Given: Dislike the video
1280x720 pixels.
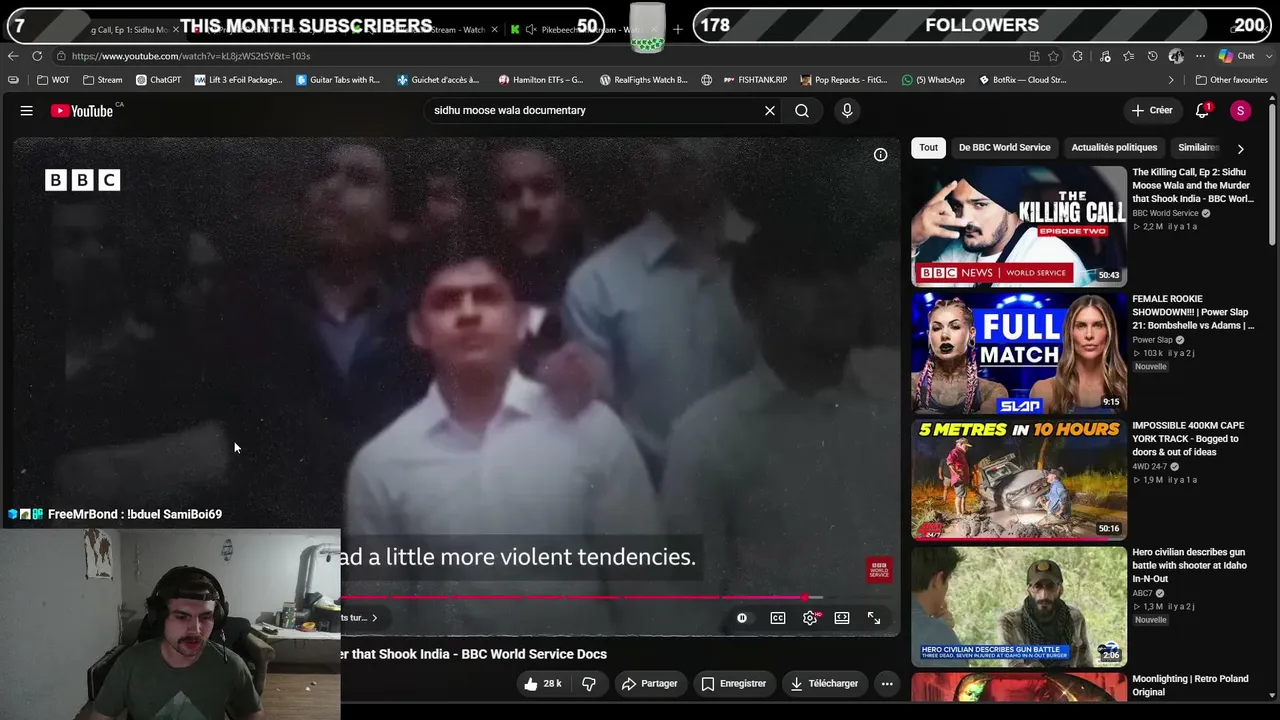Looking at the screenshot, I should pos(589,684).
